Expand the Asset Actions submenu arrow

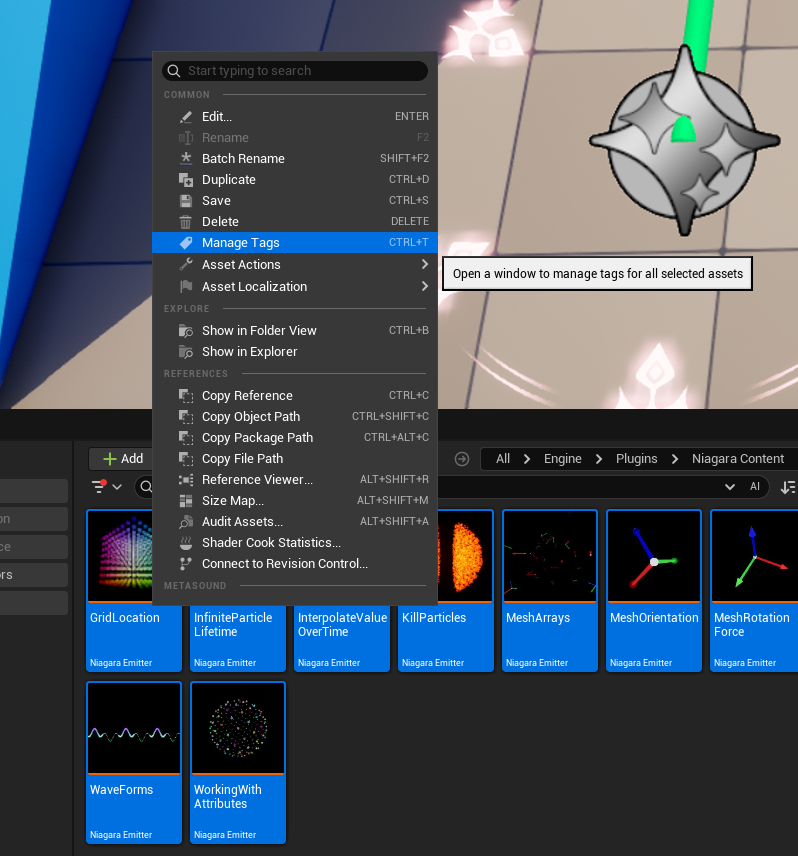pos(425,264)
